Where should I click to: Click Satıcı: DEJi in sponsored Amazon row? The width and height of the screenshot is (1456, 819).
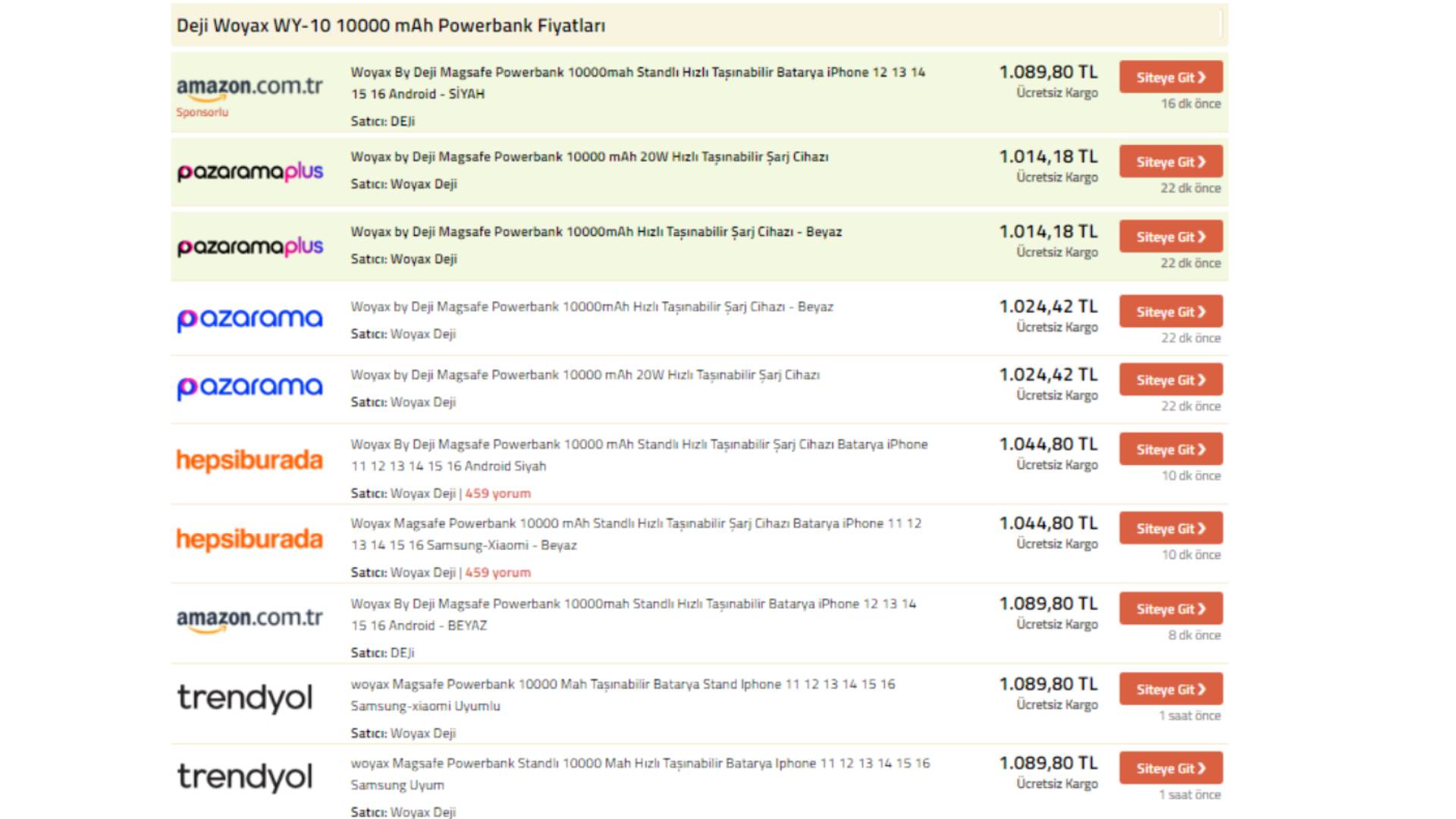tap(382, 121)
